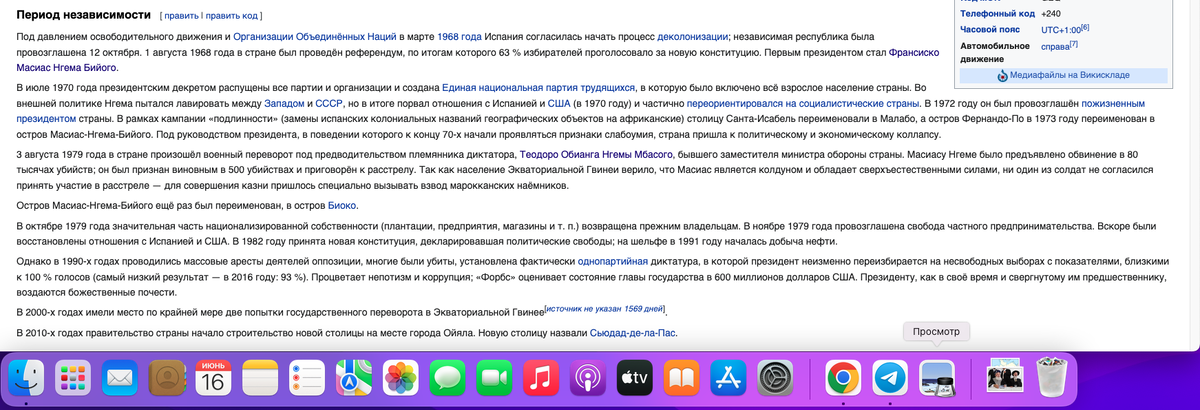Click 'Период независимости' section heading

tap(83, 16)
